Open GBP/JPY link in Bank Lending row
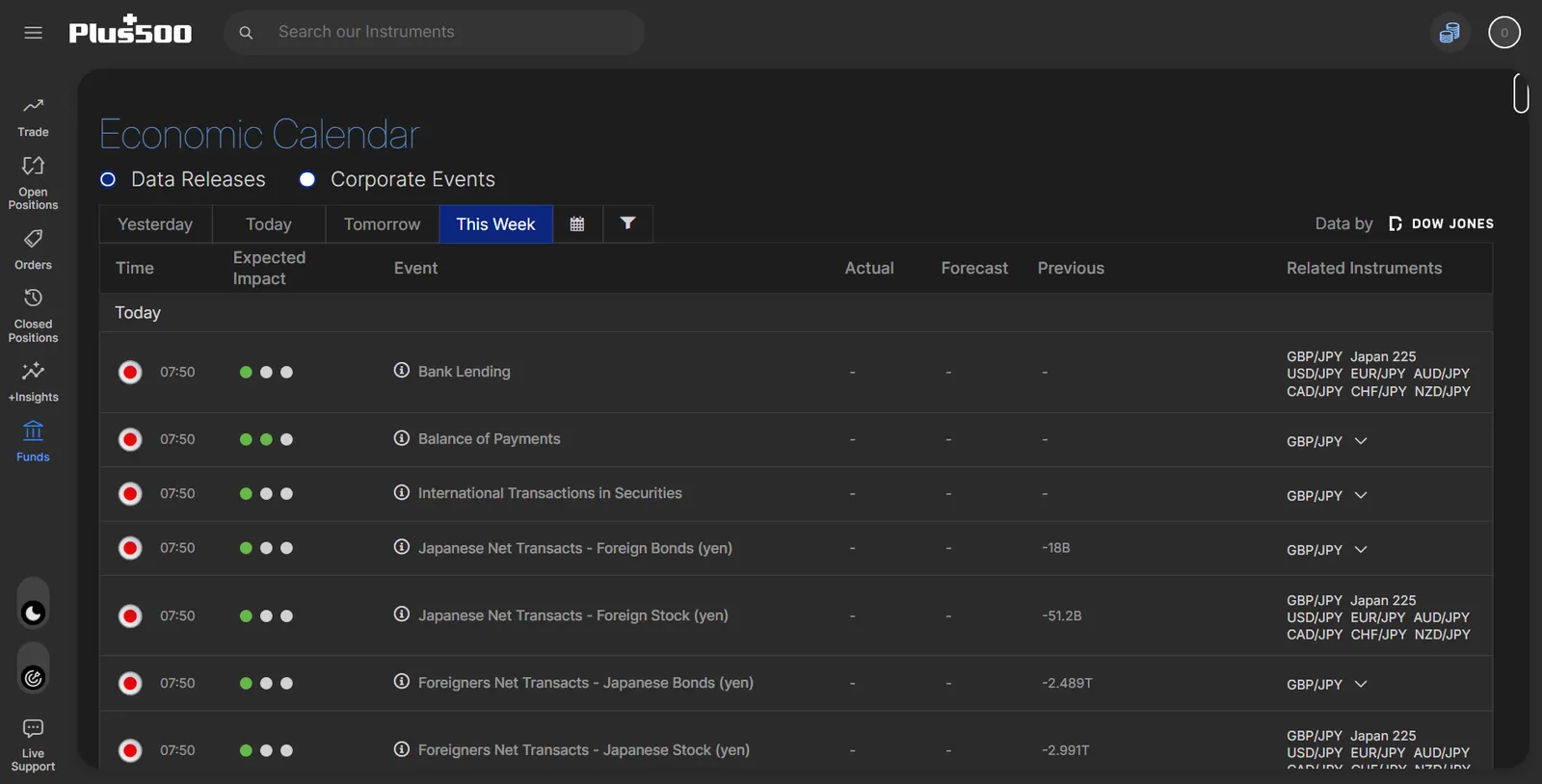Screen dimensions: 1542x784 point(1315,356)
